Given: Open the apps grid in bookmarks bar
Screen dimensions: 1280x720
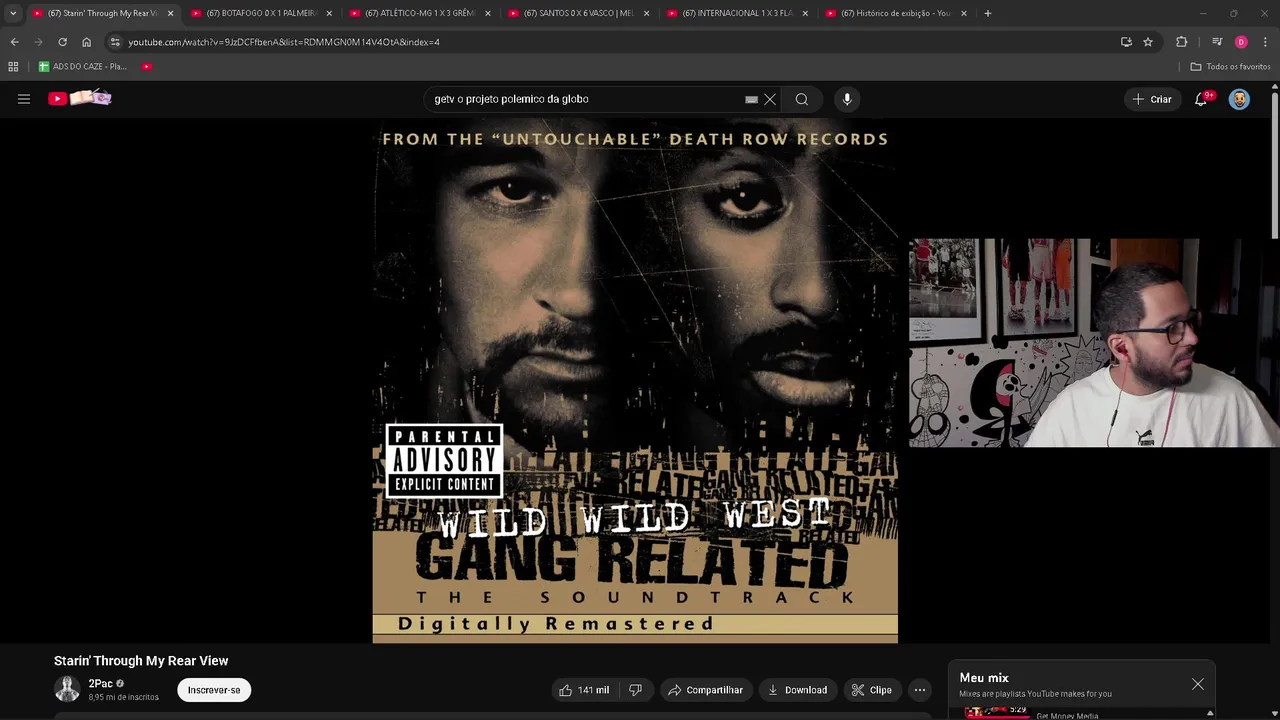Looking at the screenshot, I should [13, 67].
